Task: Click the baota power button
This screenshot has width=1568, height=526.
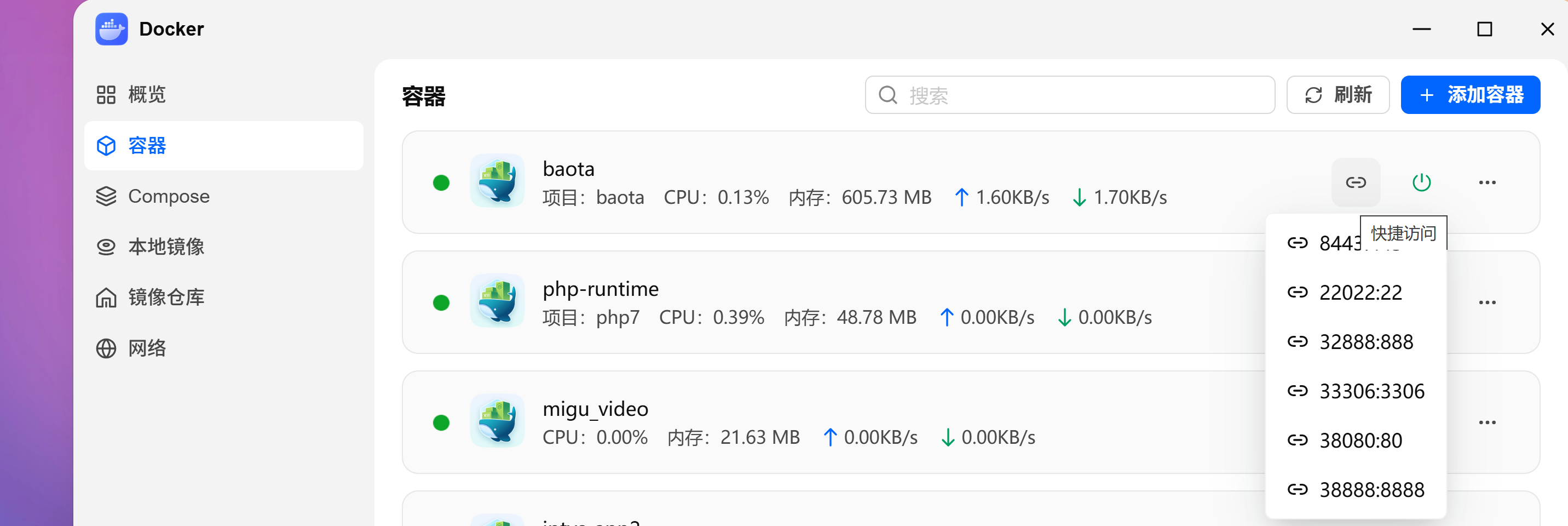Action: (x=1421, y=182)
